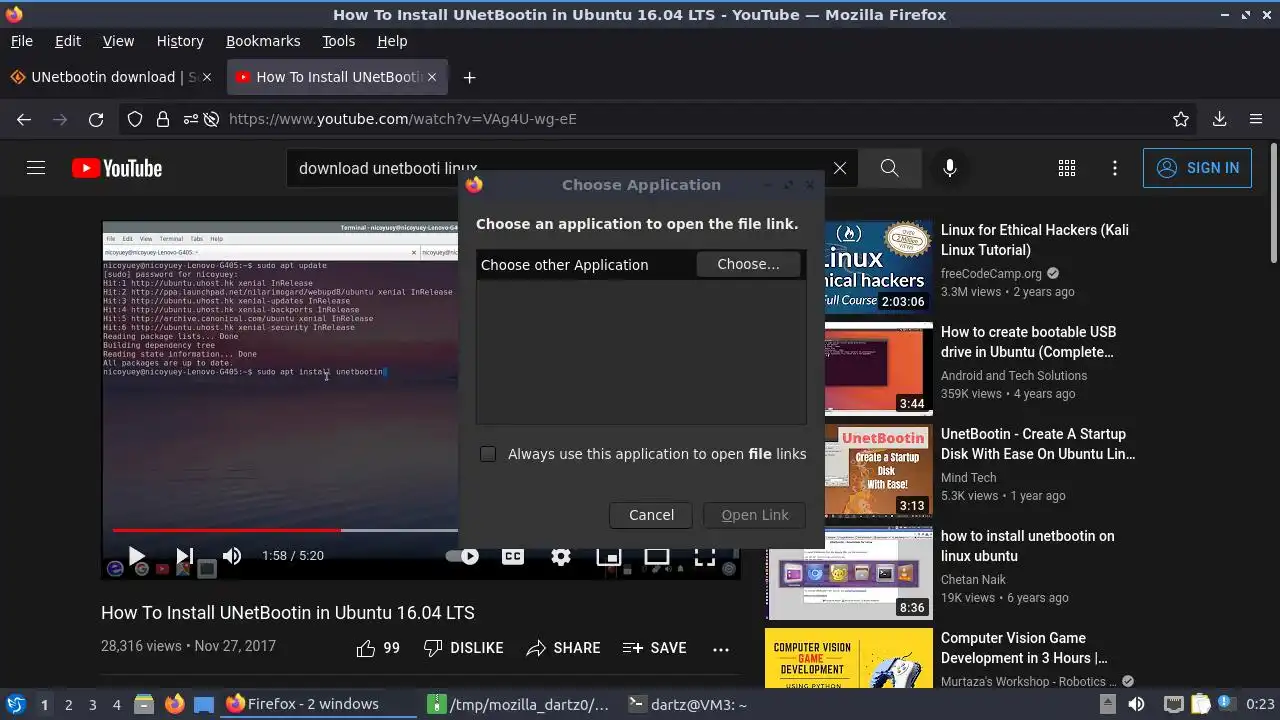Open the clipboard manager tray icon

tap(1201, 704)
